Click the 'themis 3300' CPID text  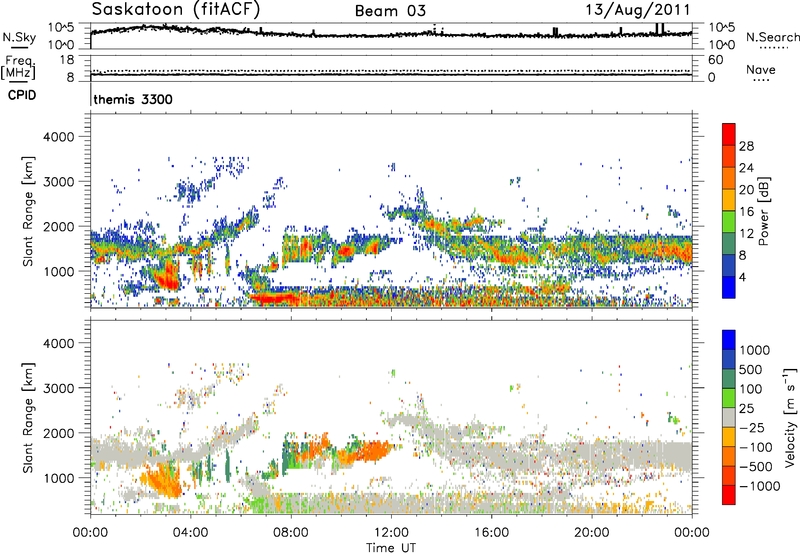point(133,99)
